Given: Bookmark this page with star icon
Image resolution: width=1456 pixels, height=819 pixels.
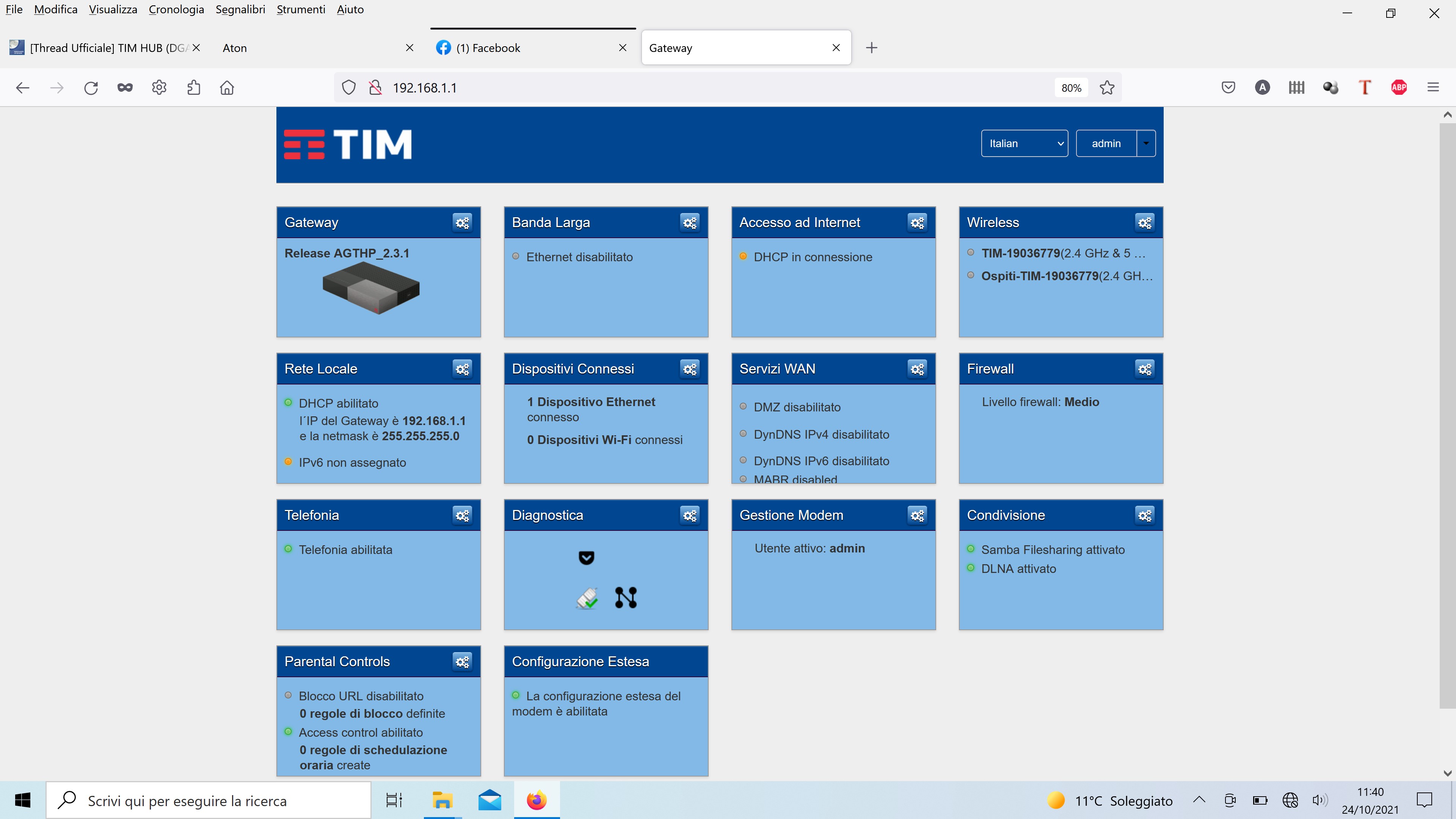Looking at the screenshot, I should point(1107,88).
